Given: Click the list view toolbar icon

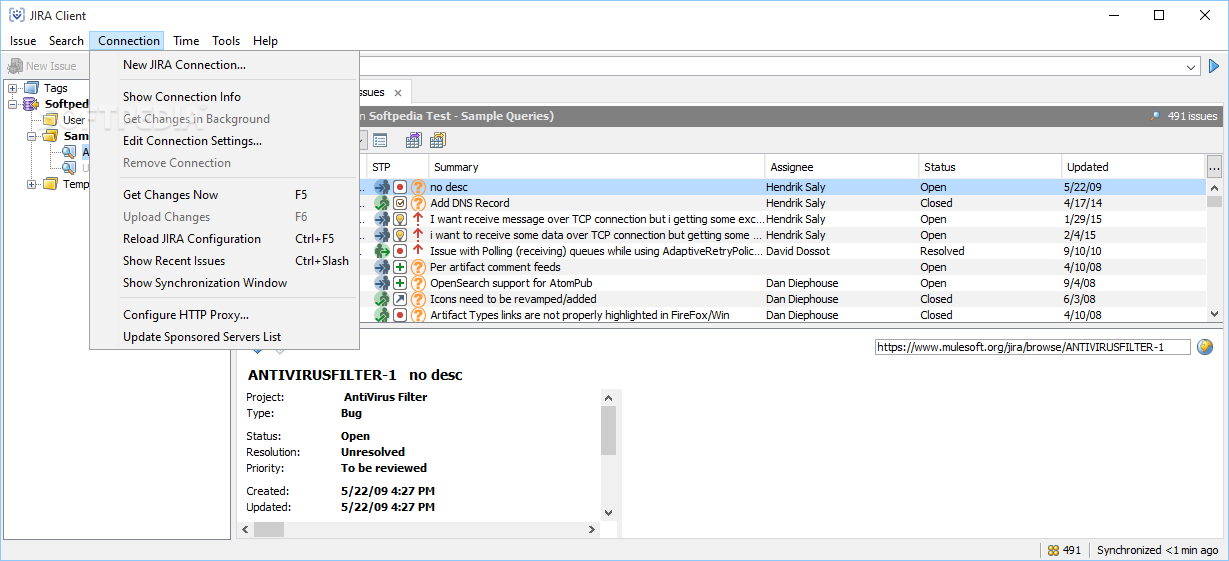Looking at the screenshot, I should click(x=381, y=140).
